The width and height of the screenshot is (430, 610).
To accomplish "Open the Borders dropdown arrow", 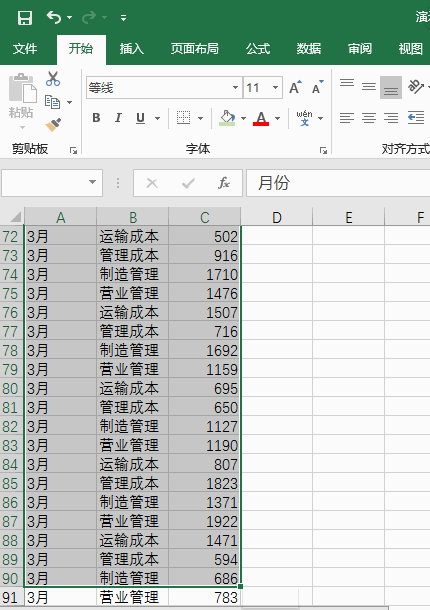I will (x=200, y=118).
